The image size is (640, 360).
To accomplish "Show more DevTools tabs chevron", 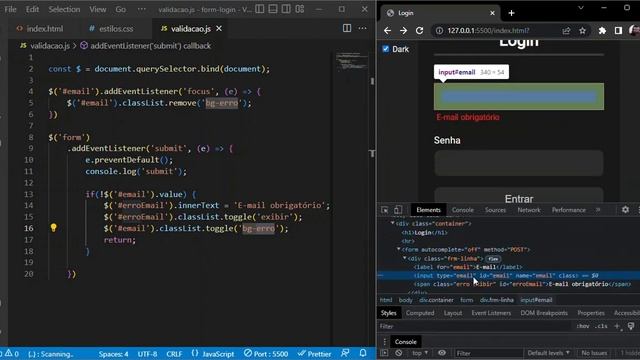I will [x=598, y=210].
